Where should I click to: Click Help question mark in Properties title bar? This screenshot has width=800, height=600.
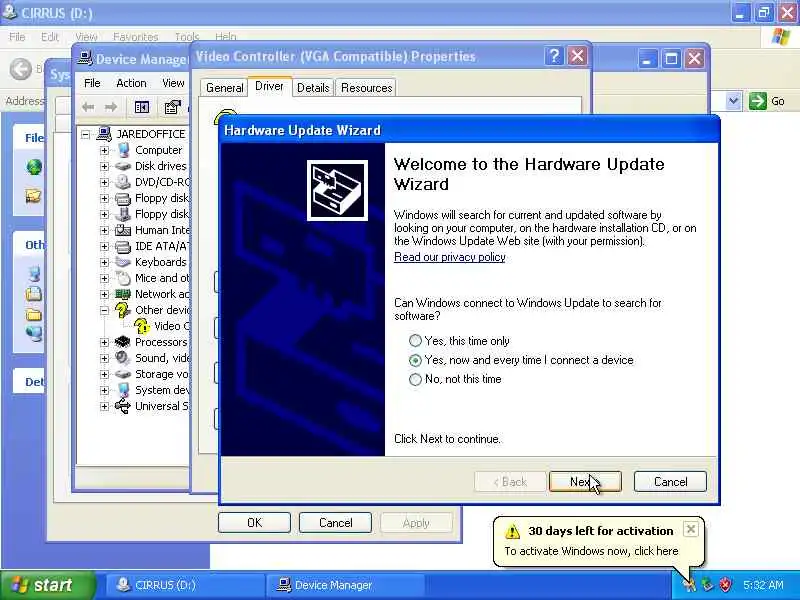(x=554, y=56)
